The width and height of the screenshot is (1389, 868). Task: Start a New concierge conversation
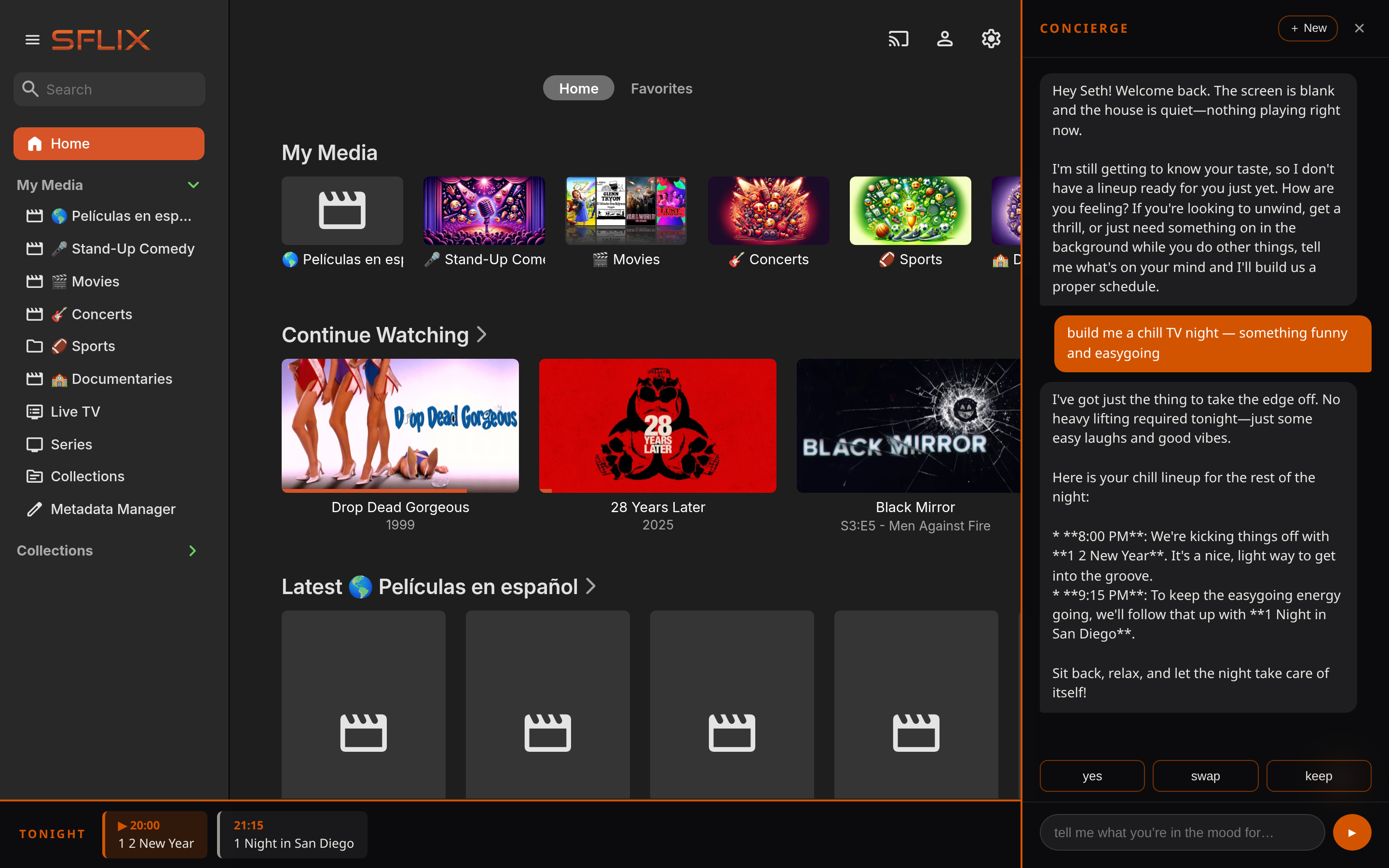tap(1307, 28)
